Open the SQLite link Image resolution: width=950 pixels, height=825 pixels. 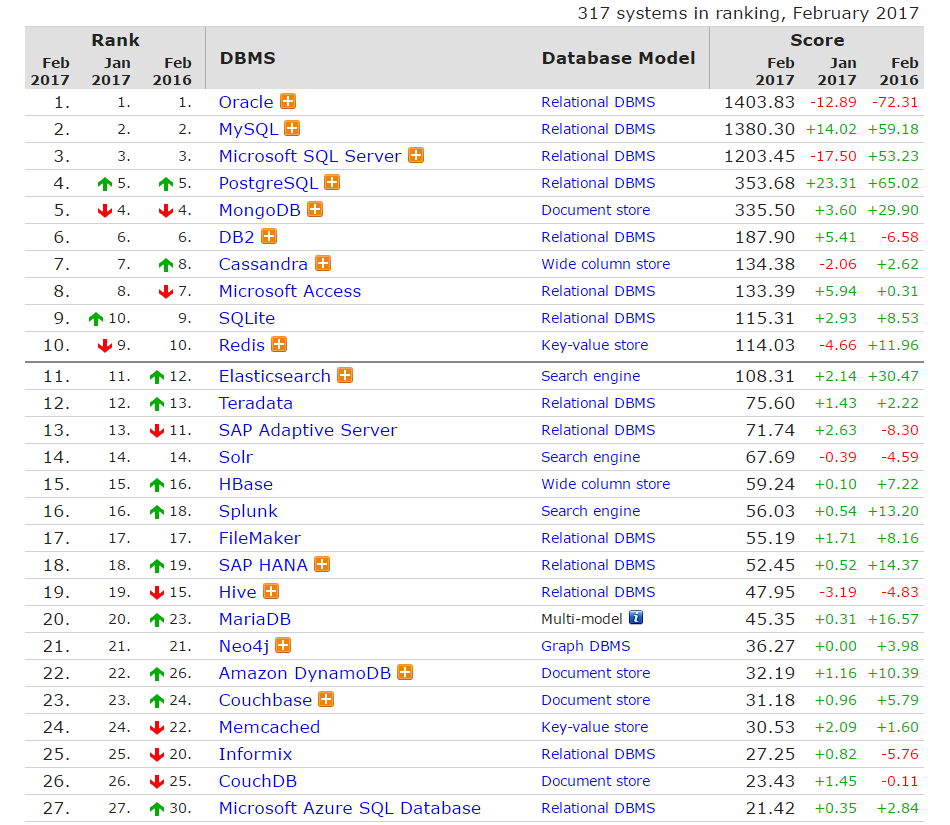(x=247, y=318)
